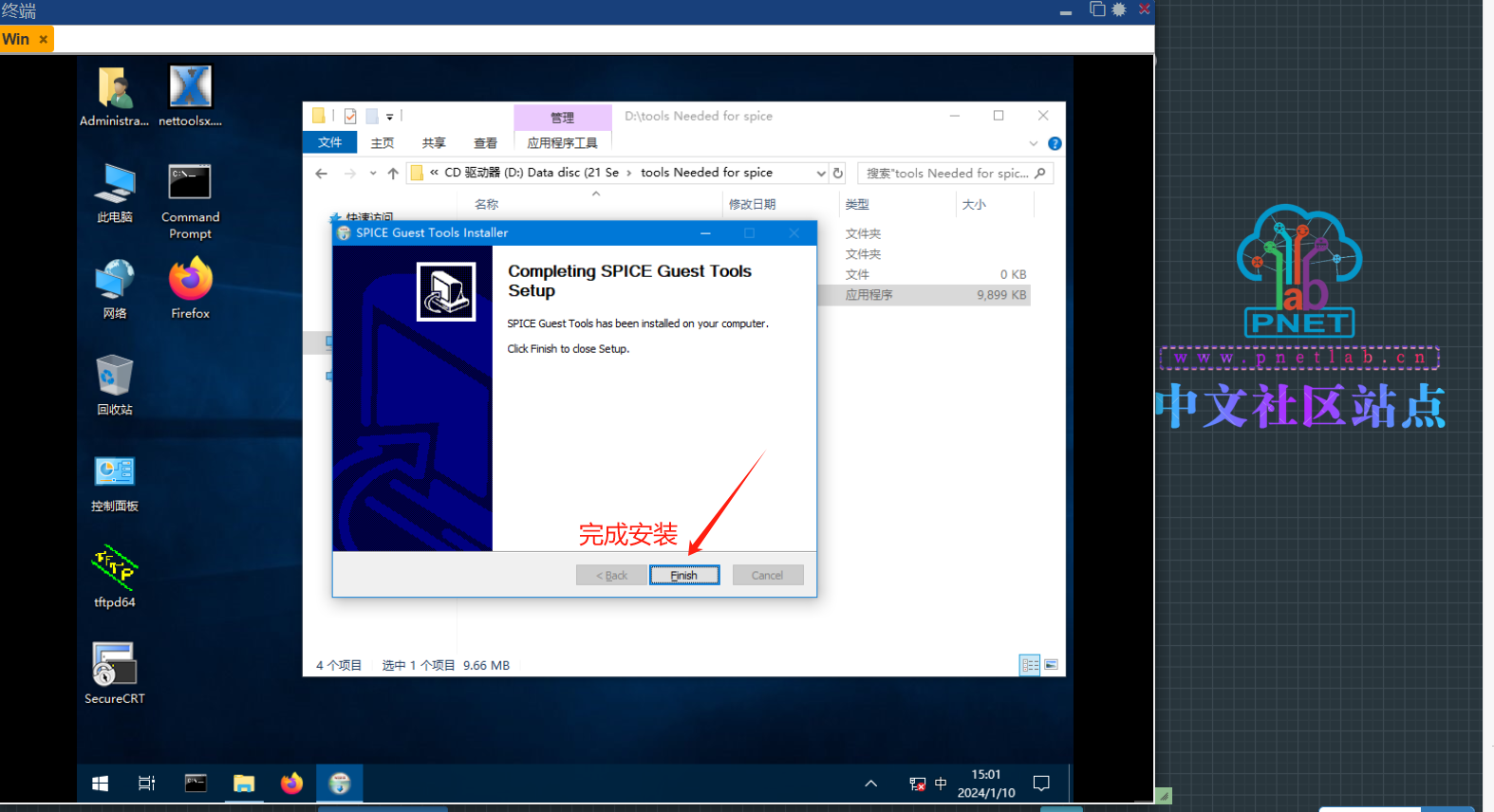Screen dimensions: 1494x812
Task: Open recent locations dropdown arrow
Action: pos(373,173)
